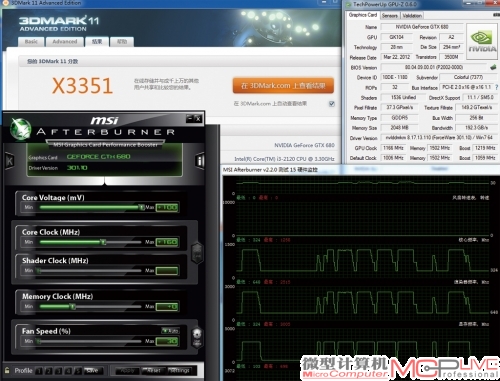The width and height of the screenshot is (500, 381).
Task: Click the GPU value GK104 in GPU-Z
Action: click(396, 37)
